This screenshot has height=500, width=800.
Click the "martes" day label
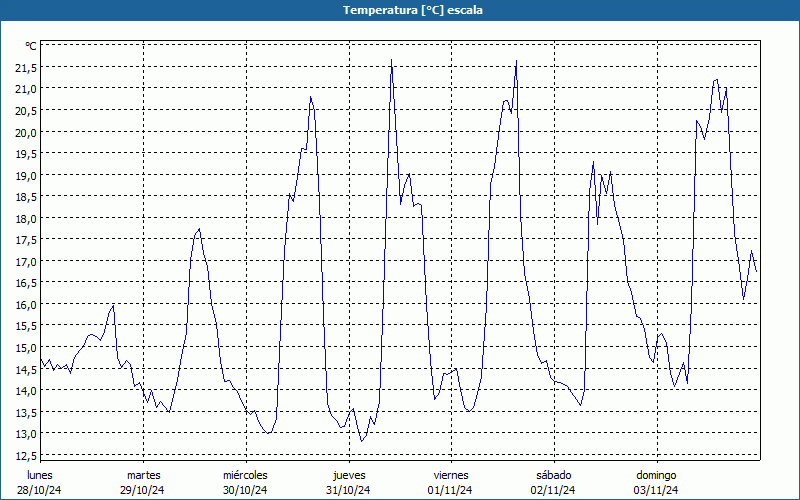pos(144,475)
